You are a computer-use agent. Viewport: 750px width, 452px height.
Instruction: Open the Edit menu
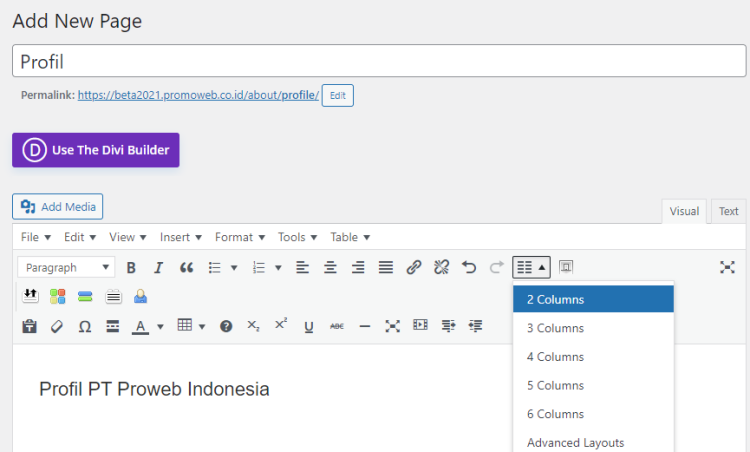80,237
